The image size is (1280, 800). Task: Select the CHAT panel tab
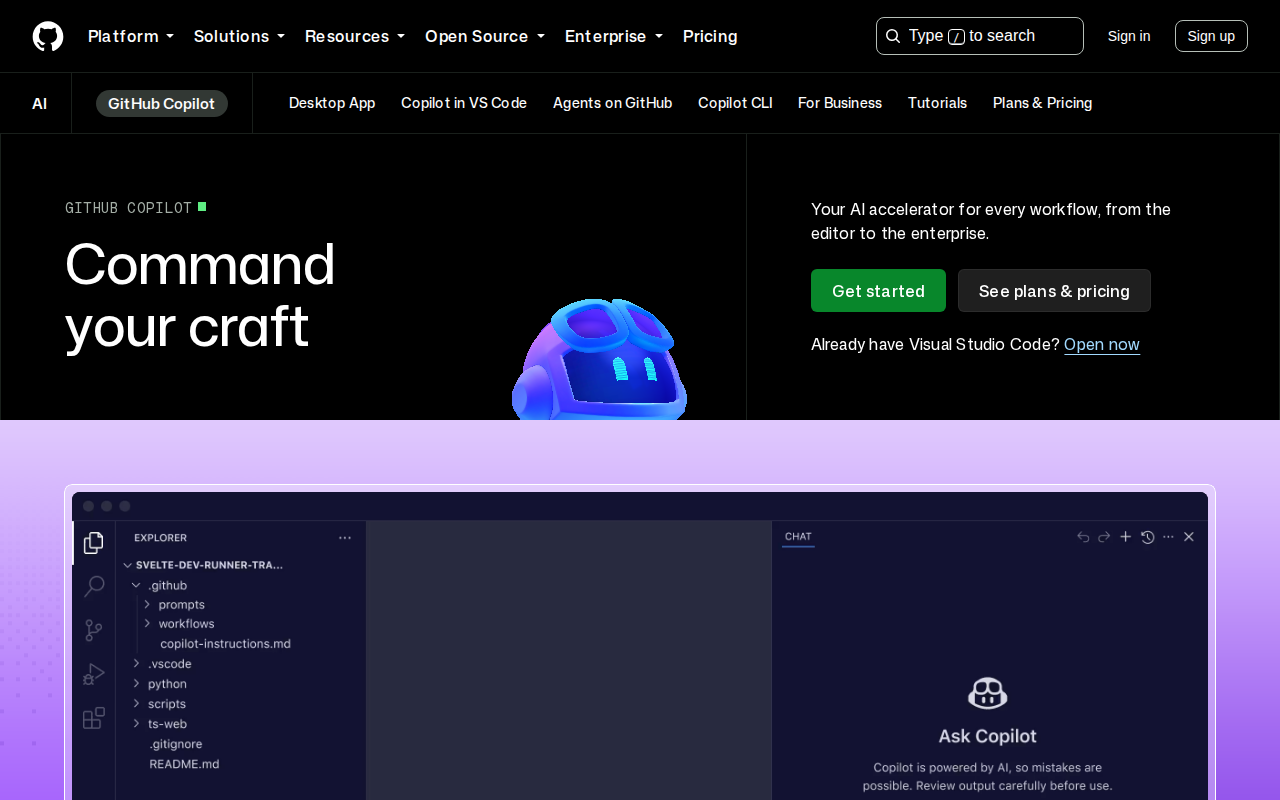[x=798, y=537]
